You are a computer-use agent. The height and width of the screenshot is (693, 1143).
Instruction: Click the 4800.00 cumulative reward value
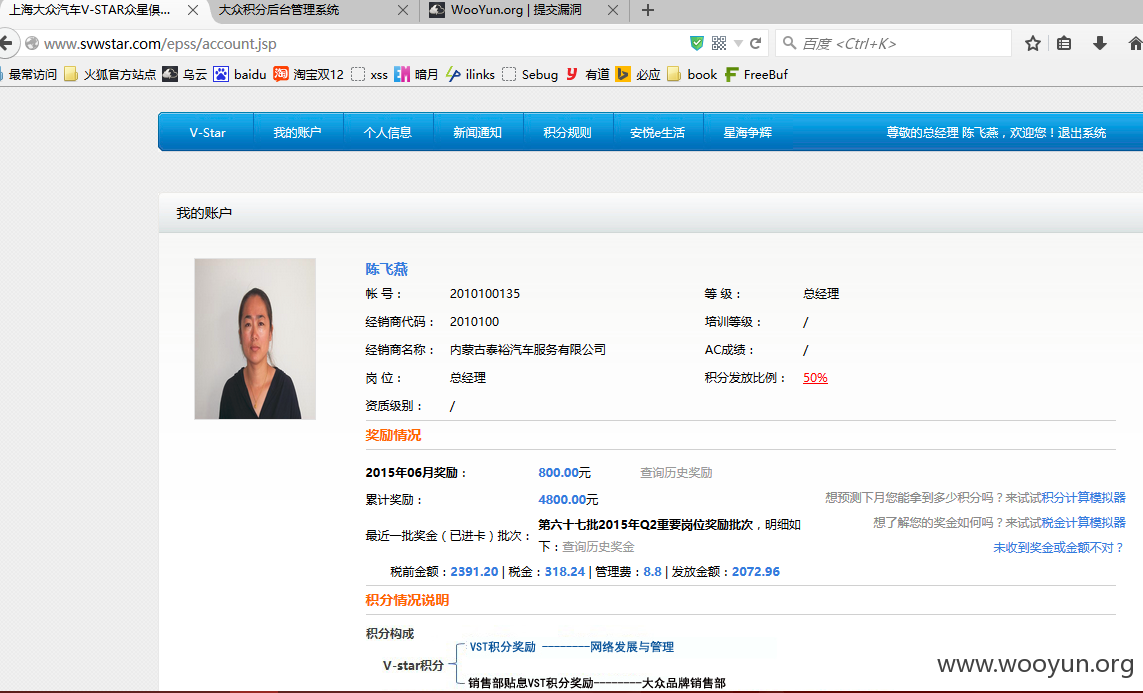(x=562, y=499)
